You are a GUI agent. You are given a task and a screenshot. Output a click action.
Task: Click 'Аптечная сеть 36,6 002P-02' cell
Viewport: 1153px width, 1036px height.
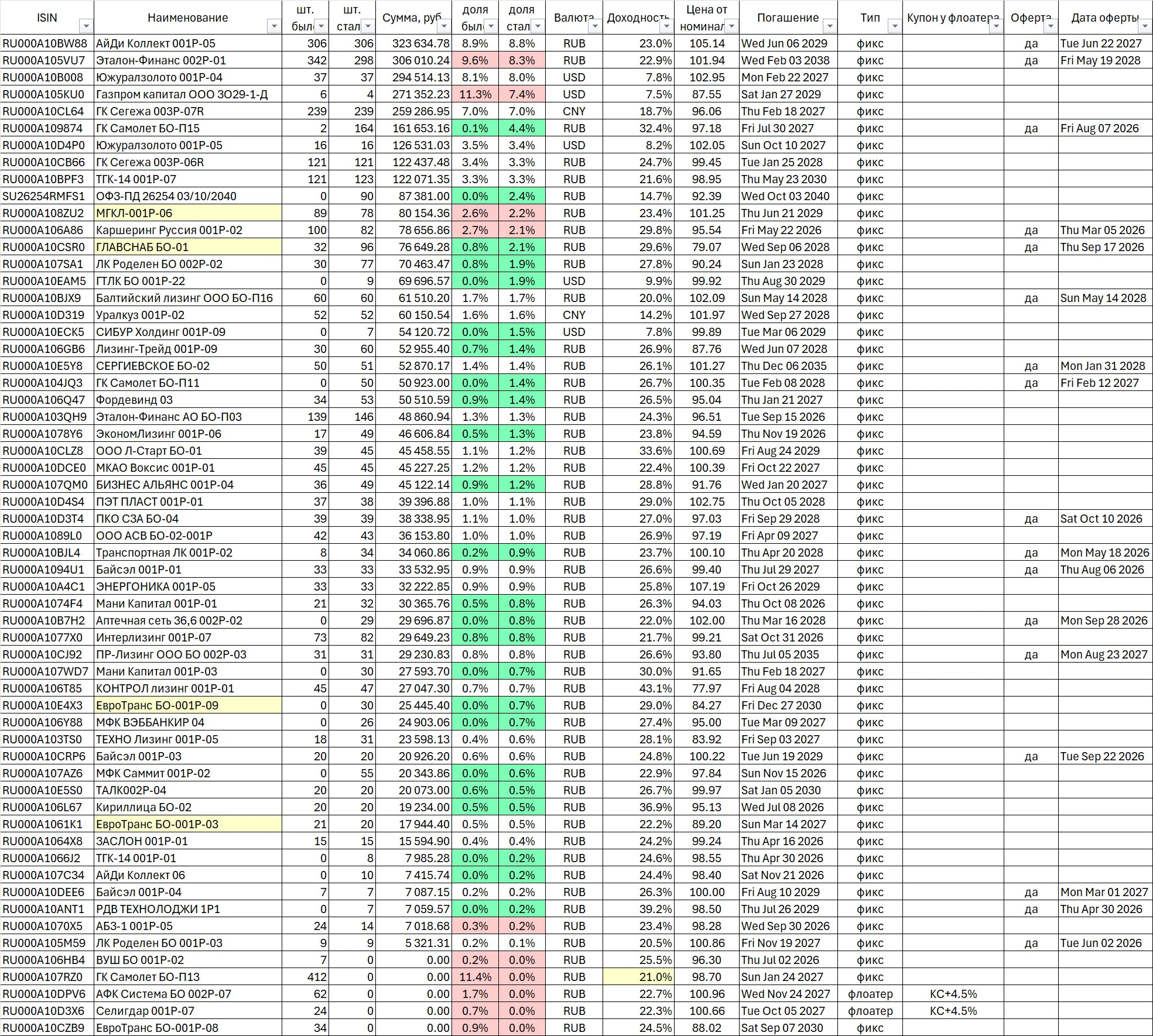coord(188,620)
